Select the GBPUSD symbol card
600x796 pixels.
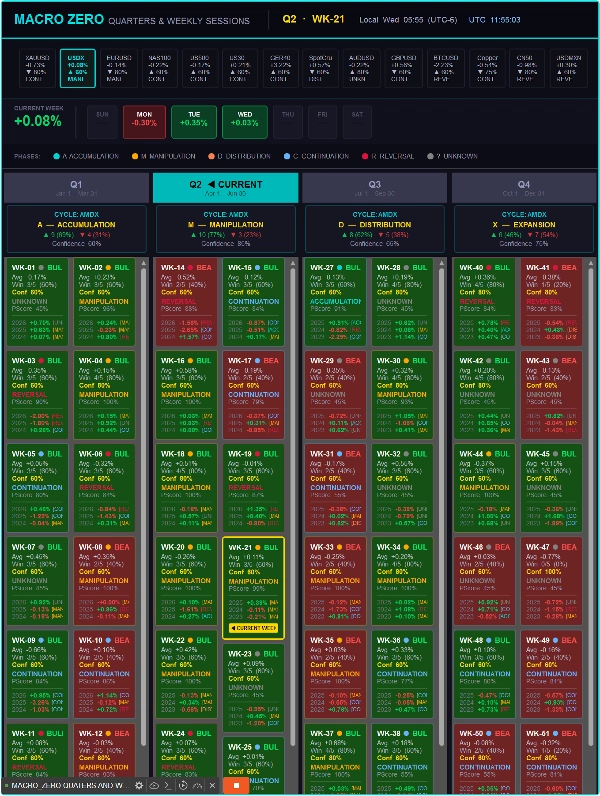click(403, 69)
